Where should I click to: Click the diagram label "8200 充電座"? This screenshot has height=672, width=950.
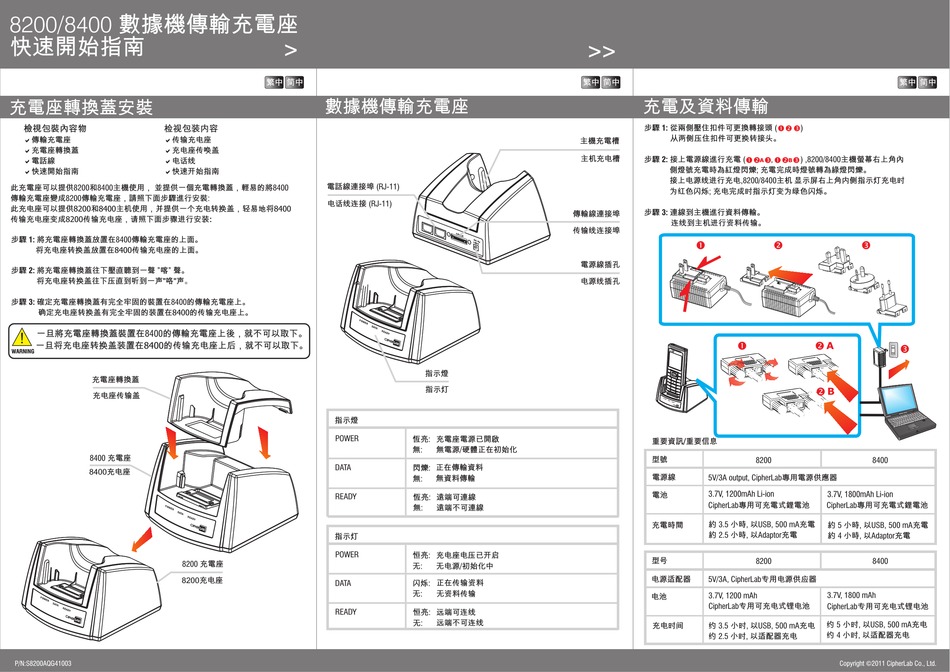point(202,564)
